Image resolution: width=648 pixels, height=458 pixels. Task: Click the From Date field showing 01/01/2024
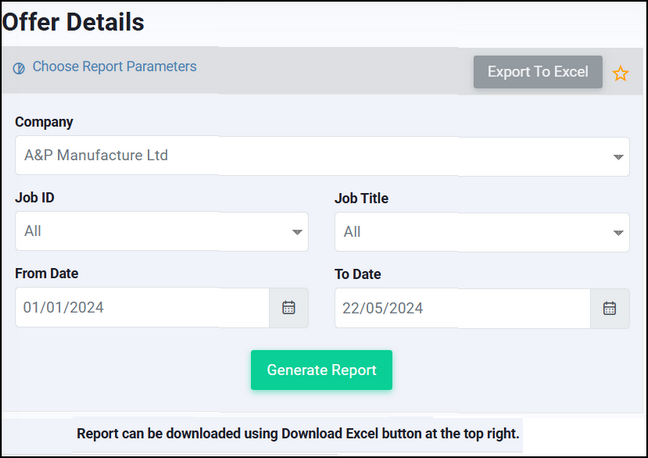143,308
